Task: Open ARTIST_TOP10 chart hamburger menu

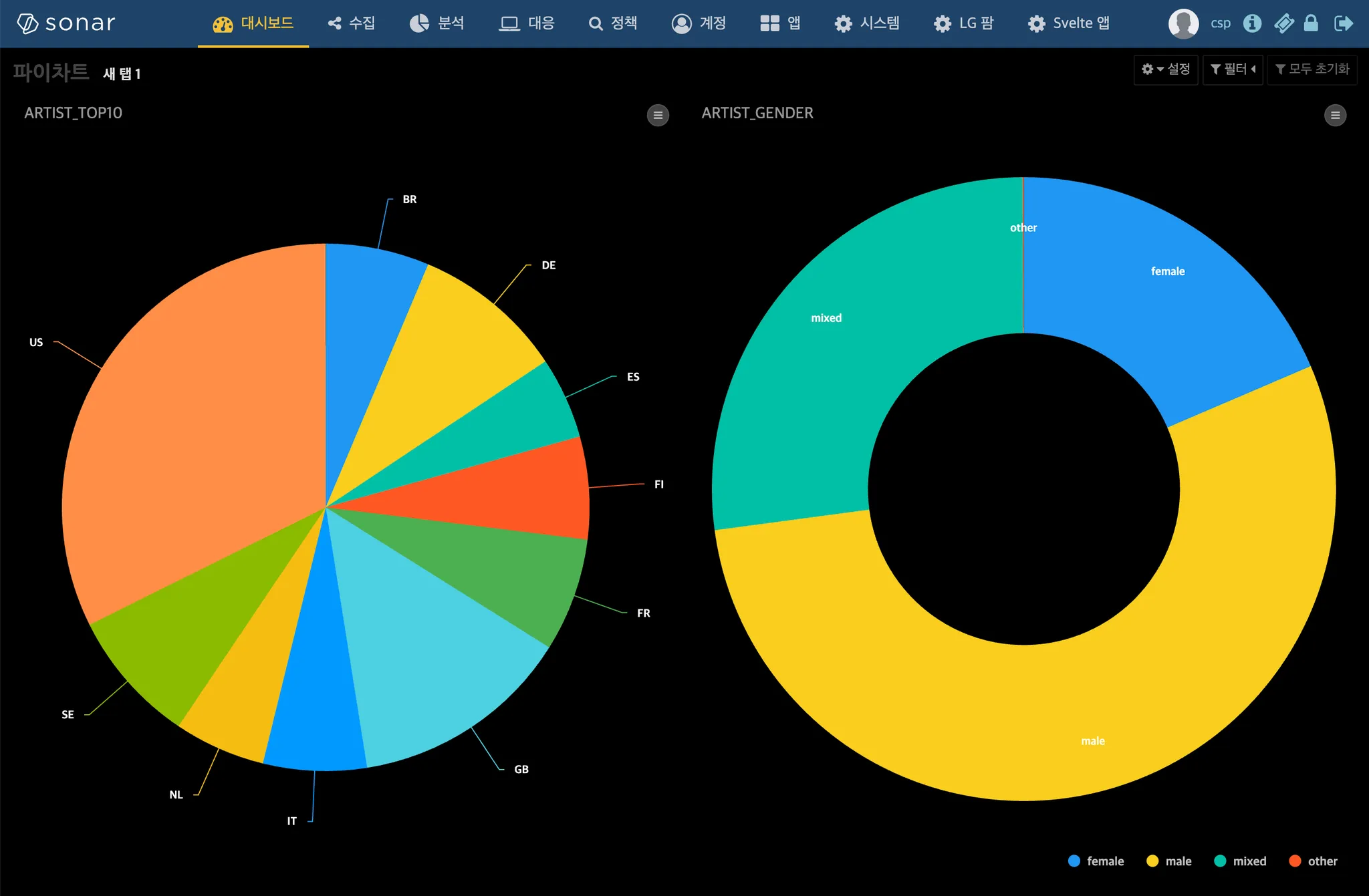Action: coord(658,115)
